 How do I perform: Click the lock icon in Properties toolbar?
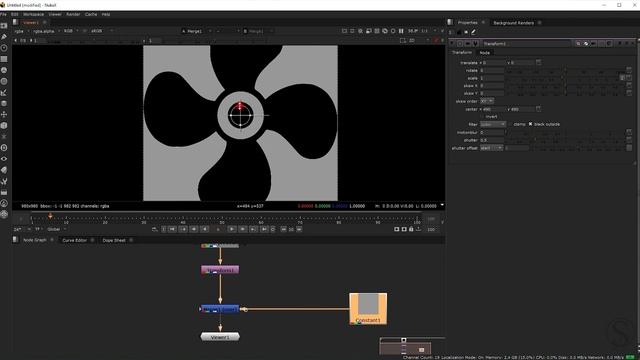pos(459,32)
